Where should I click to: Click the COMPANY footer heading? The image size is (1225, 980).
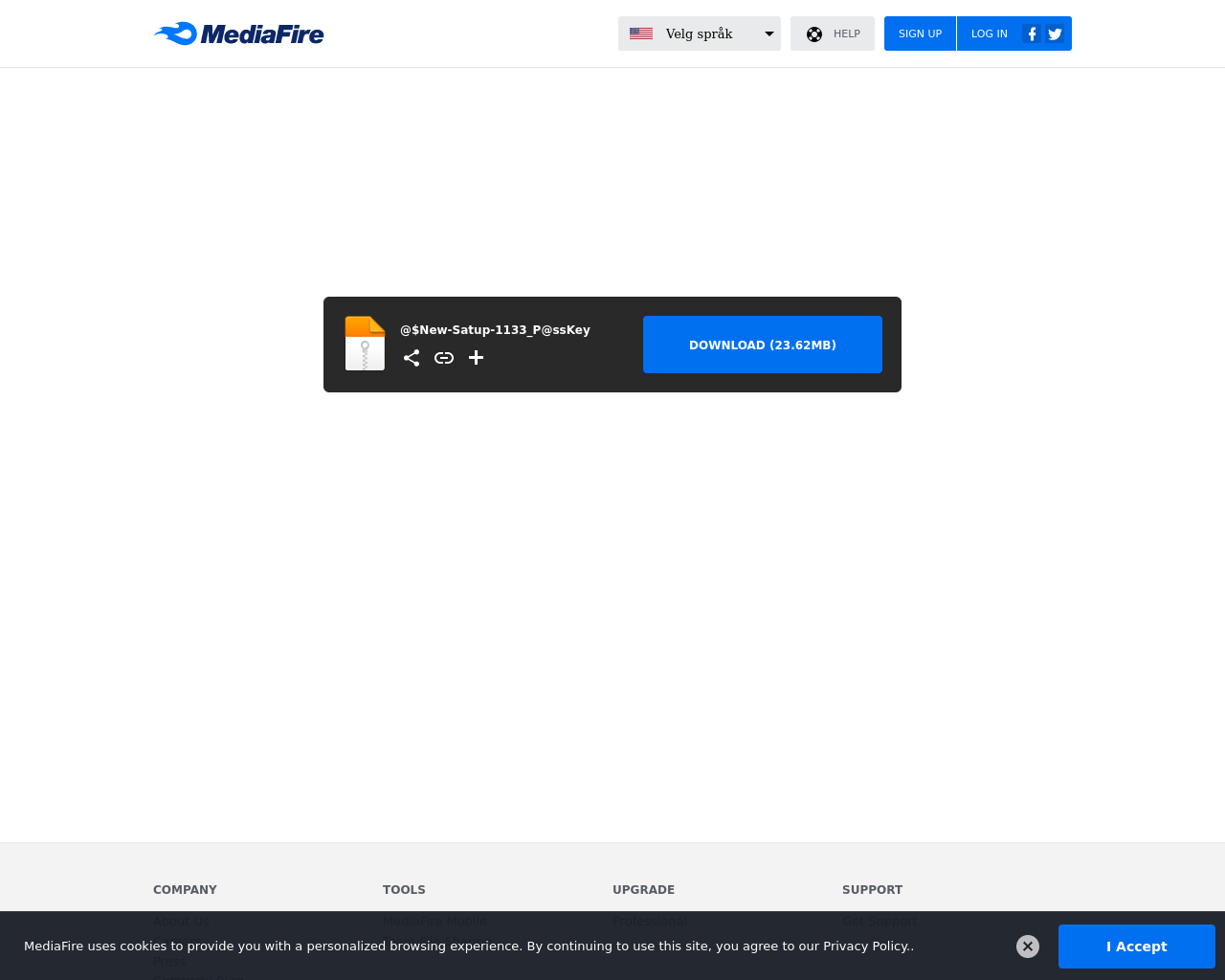click(185, 890)
